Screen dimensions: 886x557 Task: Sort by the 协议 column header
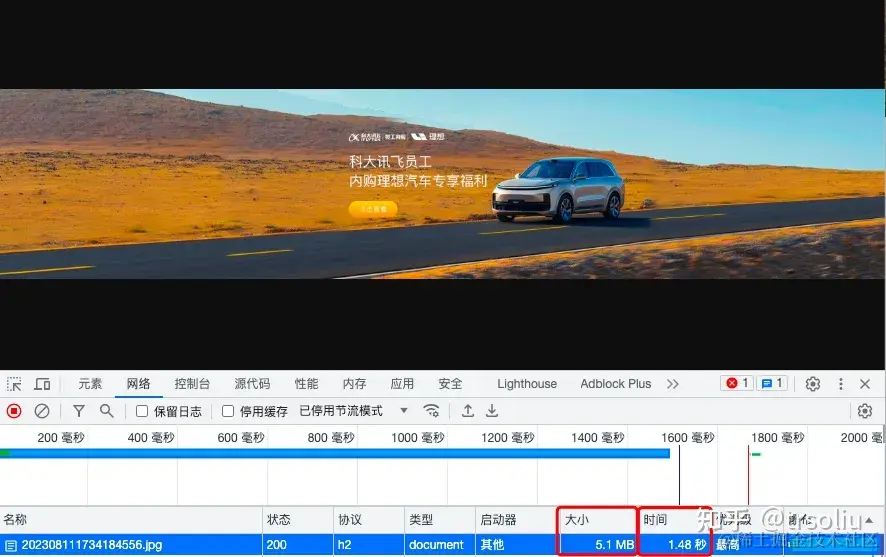369,520
